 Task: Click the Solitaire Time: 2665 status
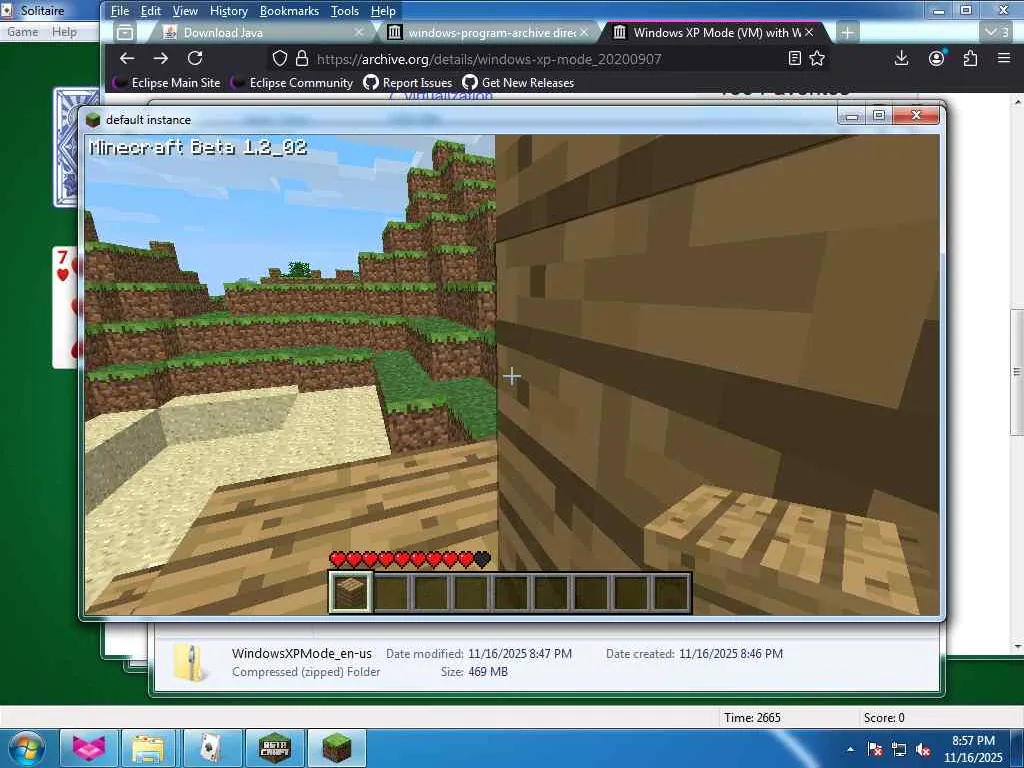click(752, 717)
